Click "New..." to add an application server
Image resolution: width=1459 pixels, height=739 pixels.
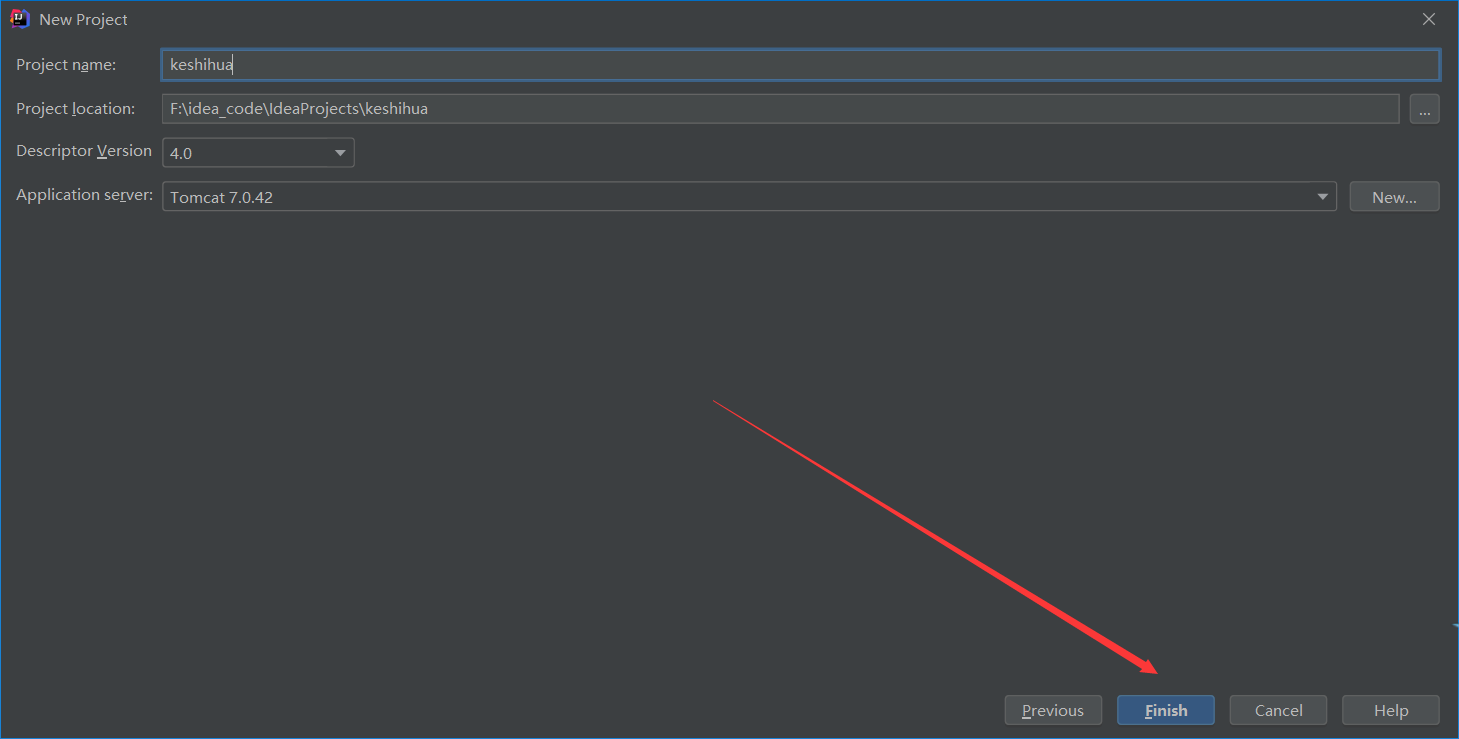[x=1394, y=196]
